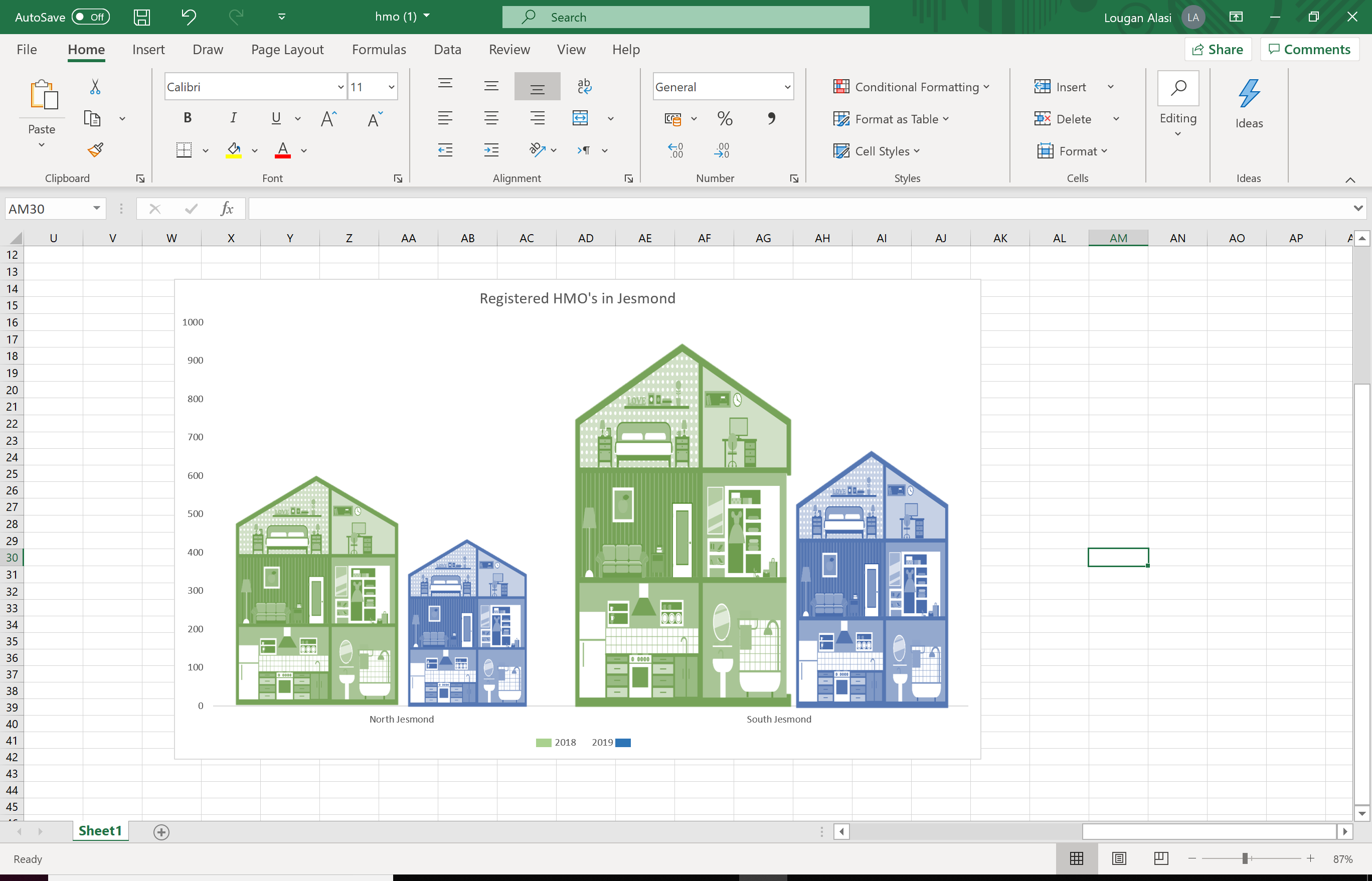Click the Increase Decimal icon

(675, 150)
